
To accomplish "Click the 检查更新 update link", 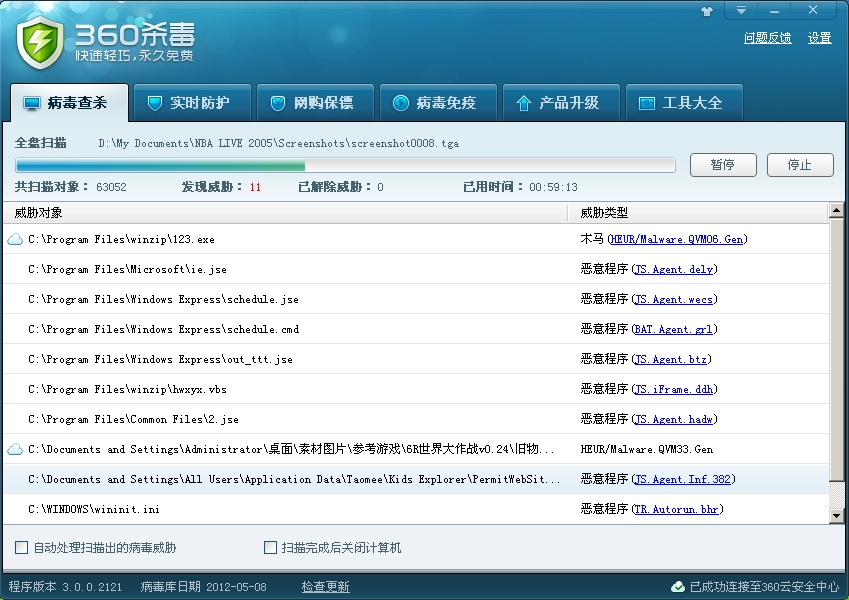I will [325, 587].
